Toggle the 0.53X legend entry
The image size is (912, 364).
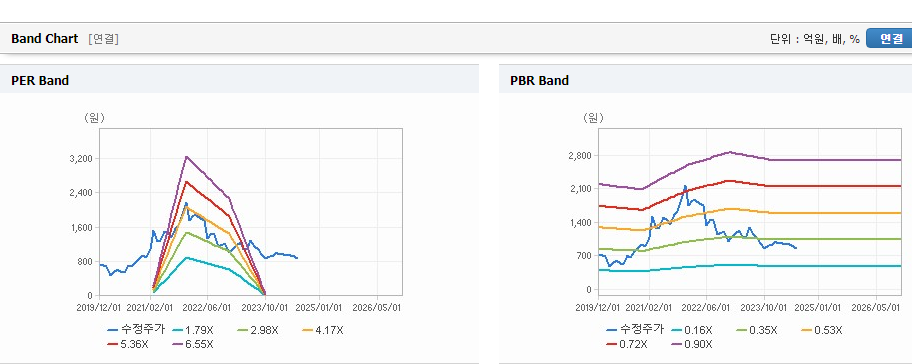[x=822, y=330]
